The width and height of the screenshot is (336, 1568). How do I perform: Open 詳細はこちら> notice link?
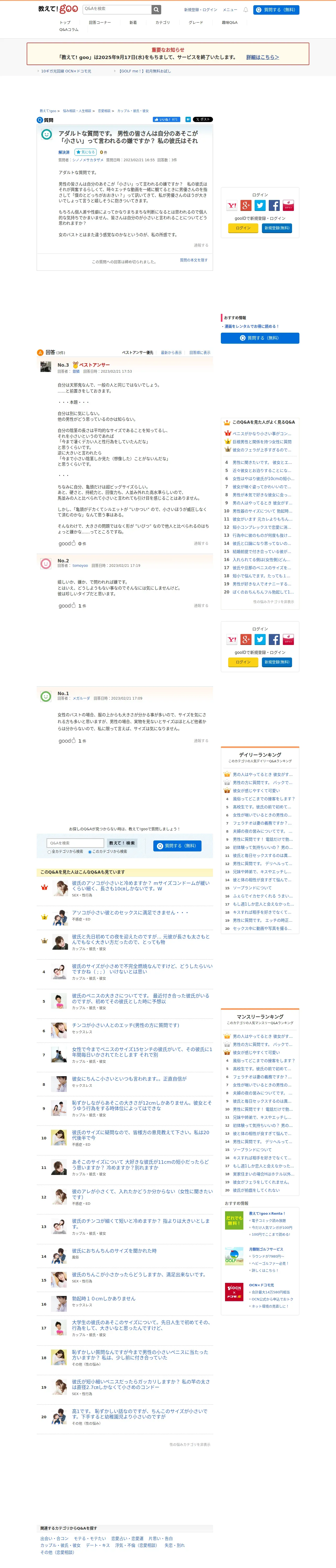pyautogui.click(x=262, y=57)
